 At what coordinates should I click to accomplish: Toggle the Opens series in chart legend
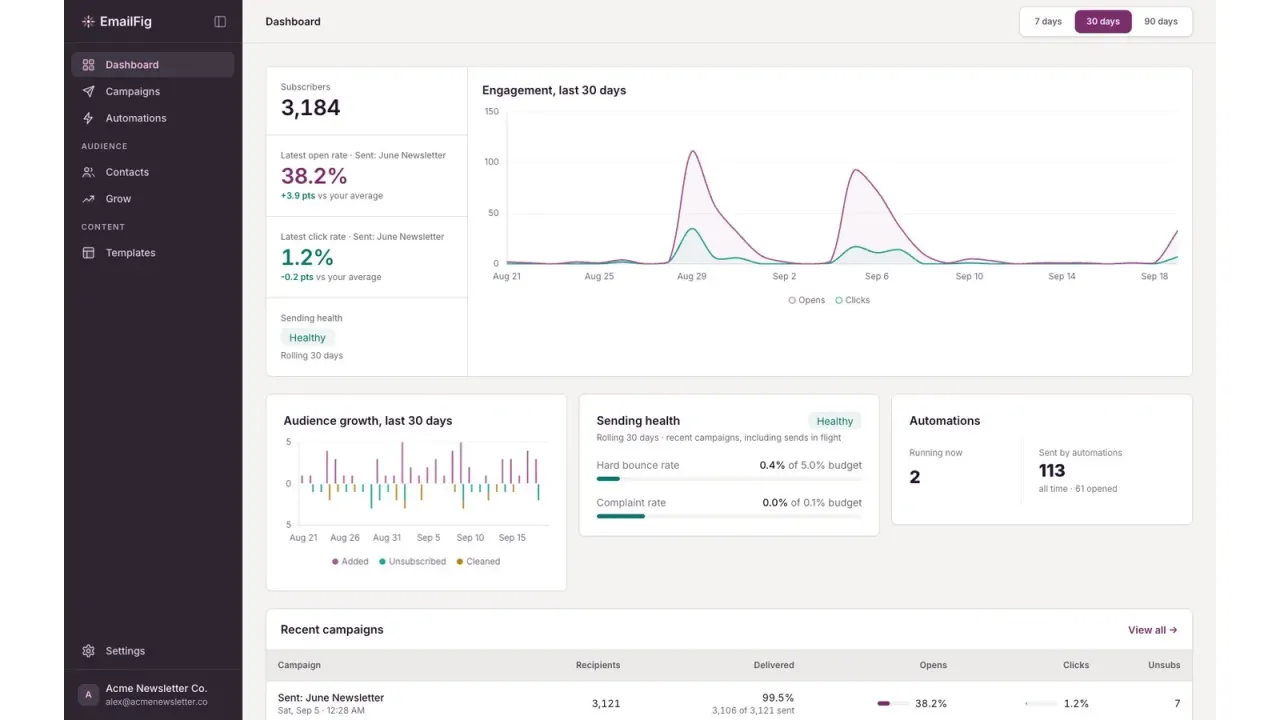(807, 300)
